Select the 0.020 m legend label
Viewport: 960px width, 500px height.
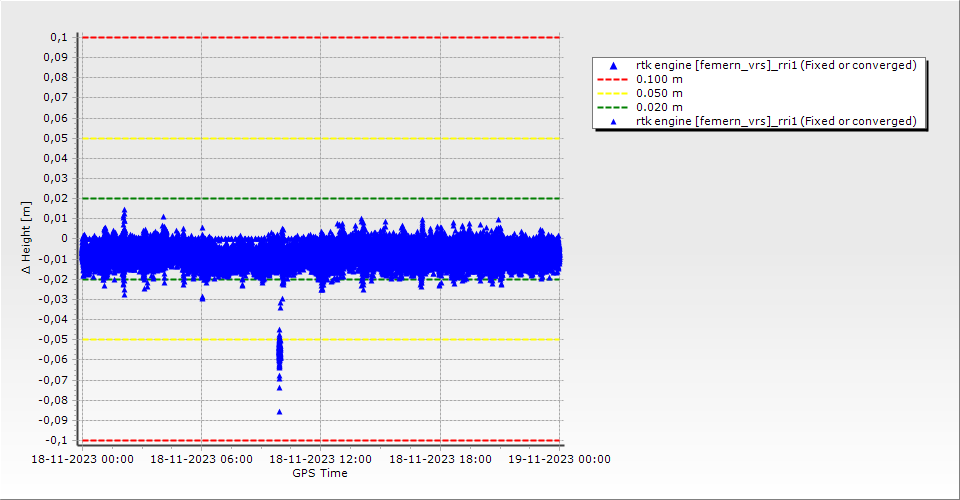coord(659,107)
